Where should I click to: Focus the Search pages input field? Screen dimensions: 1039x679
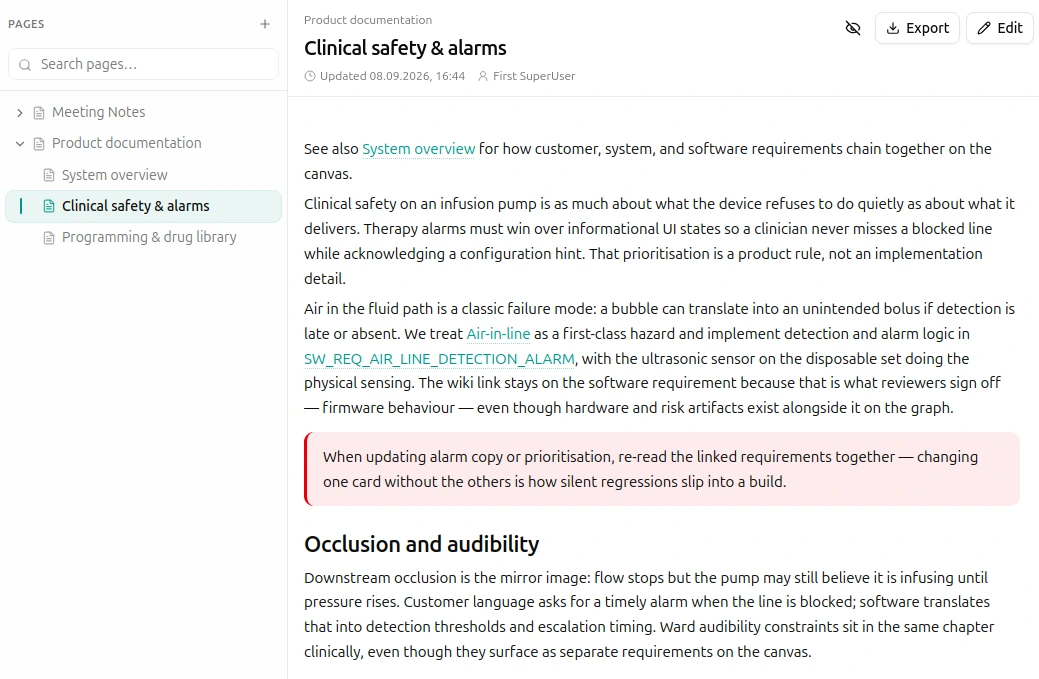pyautogui.click(x=144, y=64)
